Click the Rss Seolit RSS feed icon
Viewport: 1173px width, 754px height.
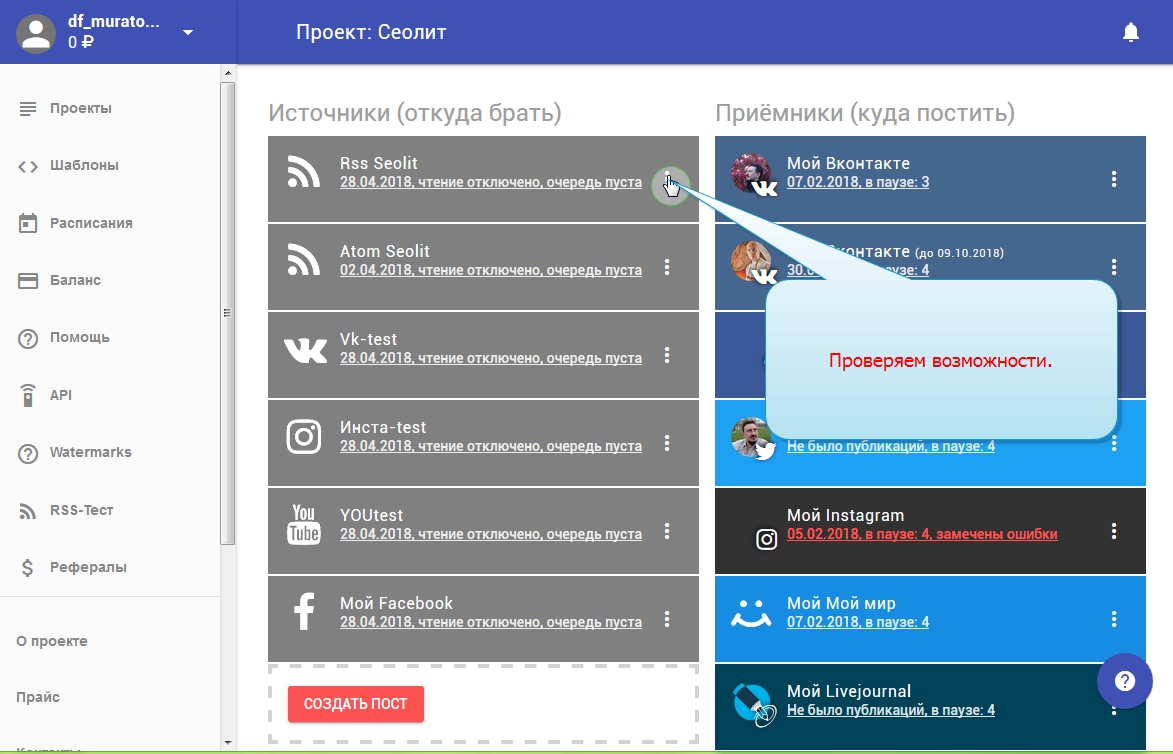coord(303,172)
